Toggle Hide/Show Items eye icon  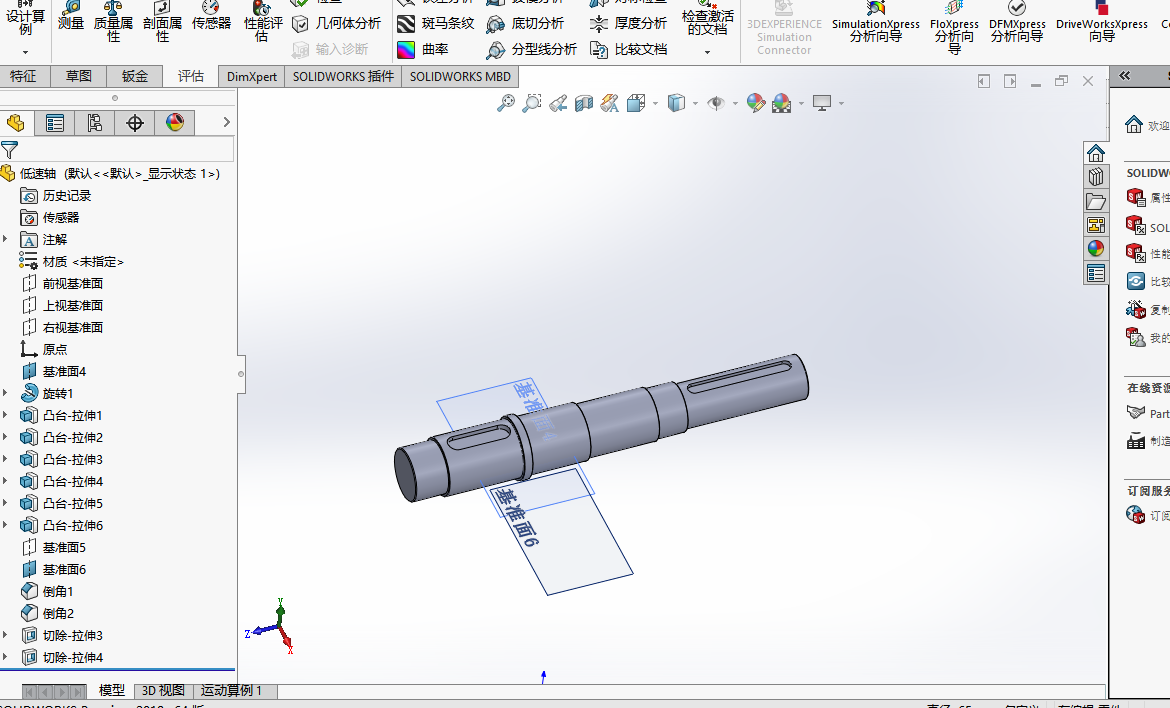[x=716, y=103]
